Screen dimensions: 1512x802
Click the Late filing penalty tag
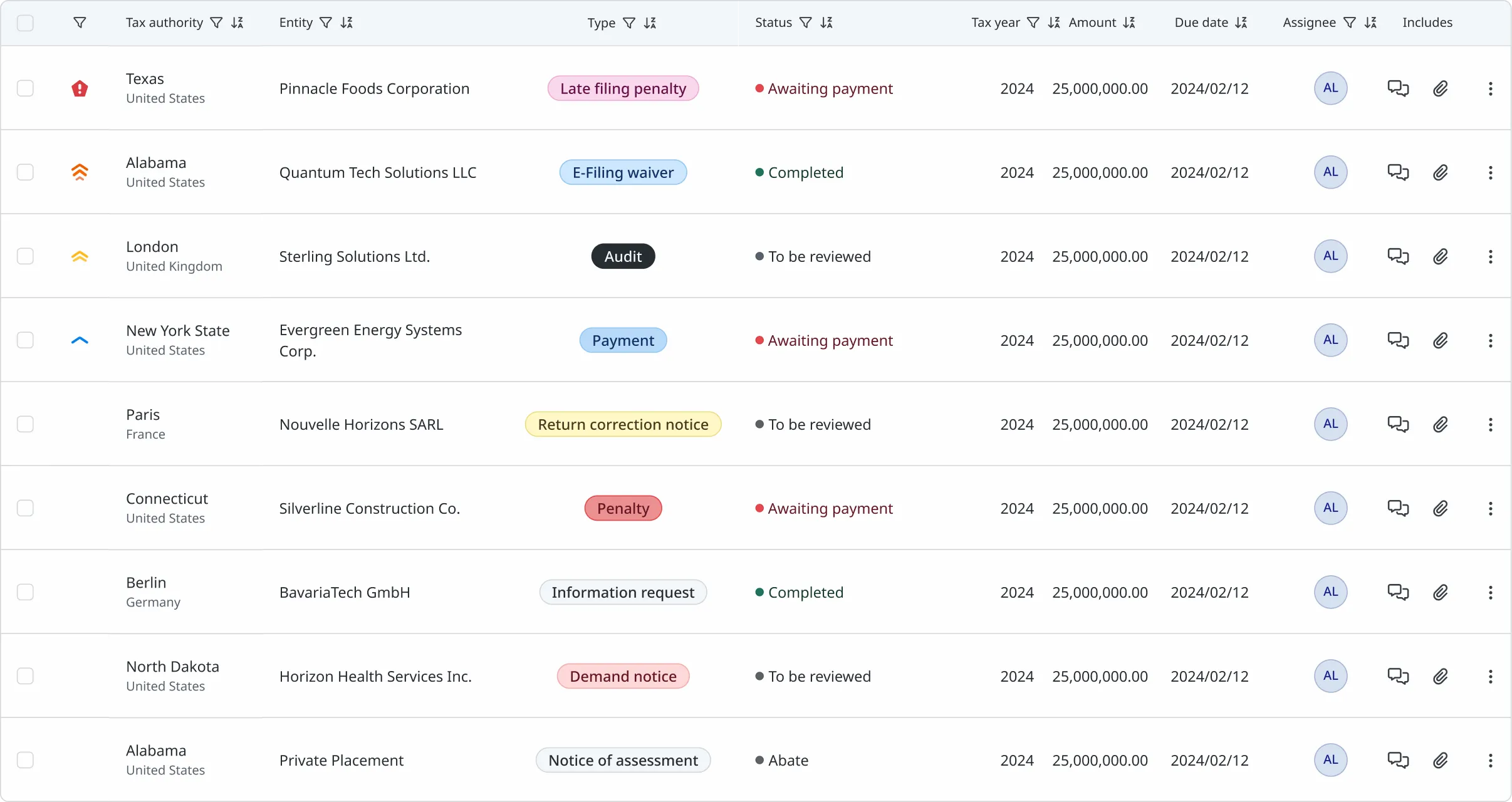(623, 88)
